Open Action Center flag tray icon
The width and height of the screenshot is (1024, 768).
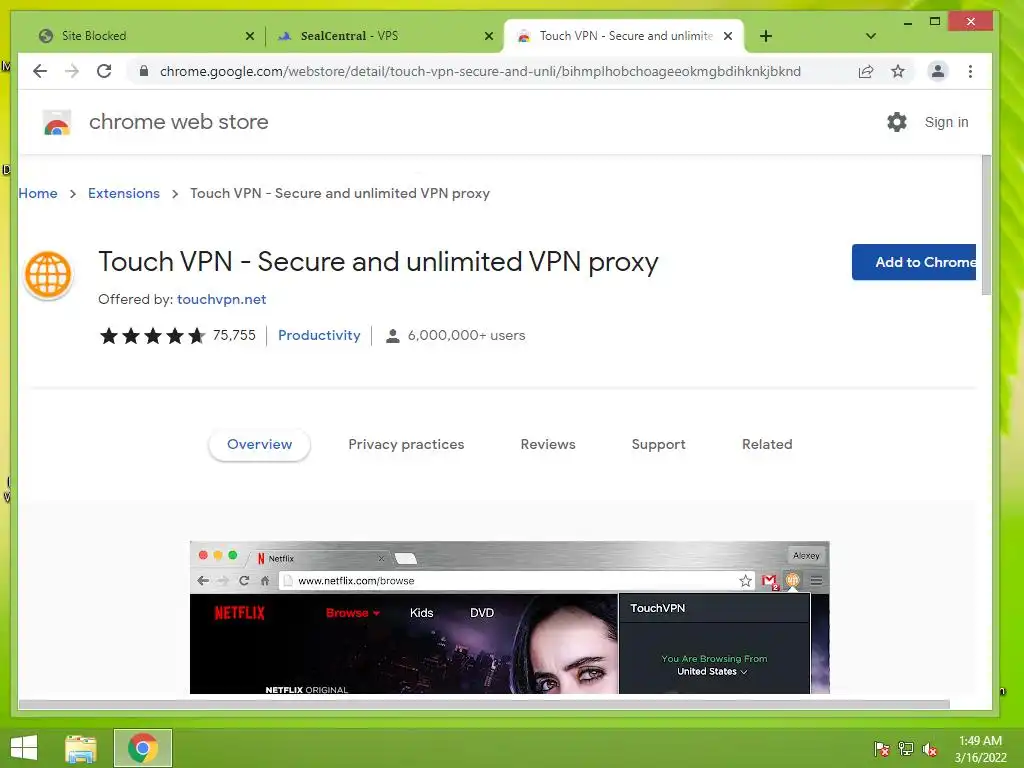[x=882, y=749]
